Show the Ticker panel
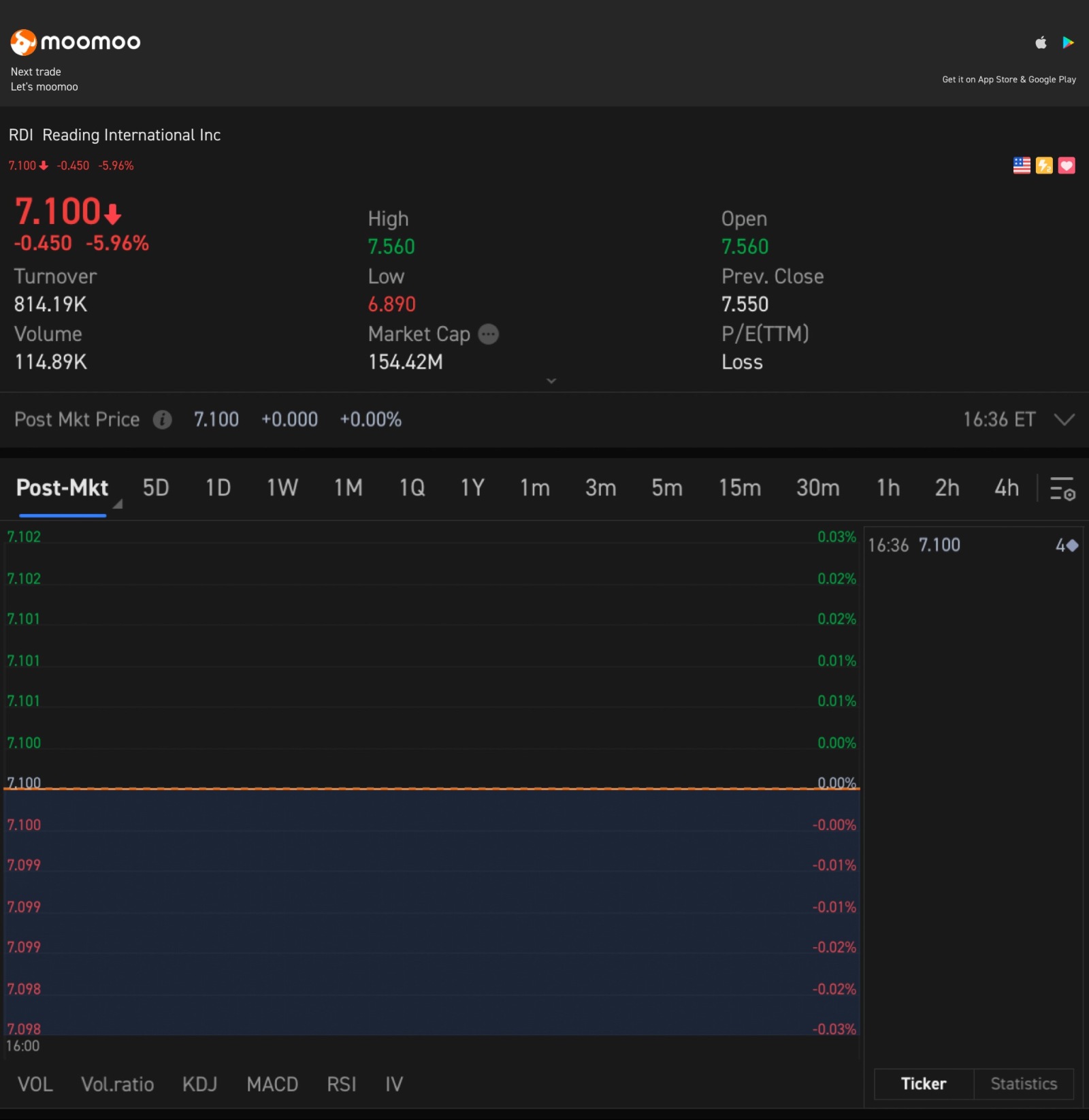Image resolution: width=1089 pixels, height=1120 pixels. click(x=924, y=1084)
